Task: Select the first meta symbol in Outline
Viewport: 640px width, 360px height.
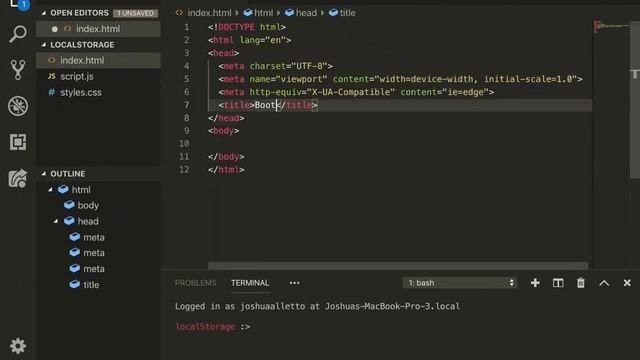Action: pos(93,237)
